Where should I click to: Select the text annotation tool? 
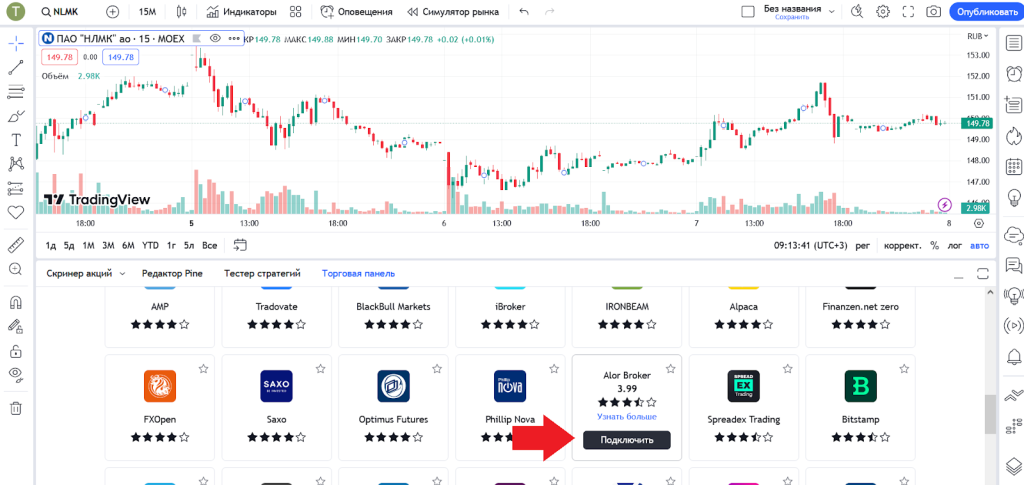point(16,140)
